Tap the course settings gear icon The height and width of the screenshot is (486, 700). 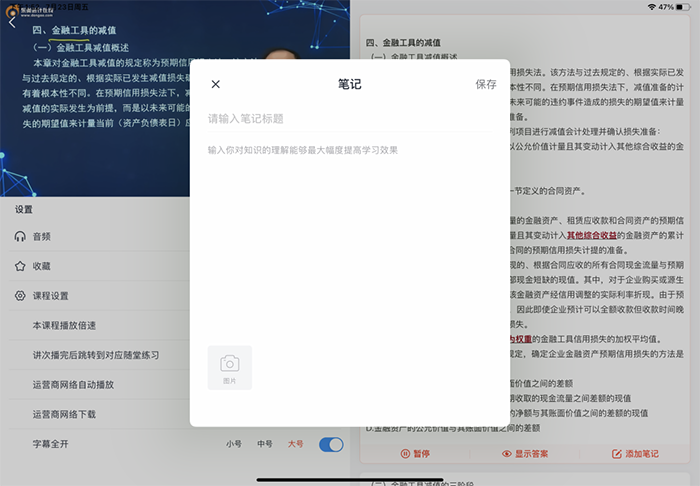20,296
